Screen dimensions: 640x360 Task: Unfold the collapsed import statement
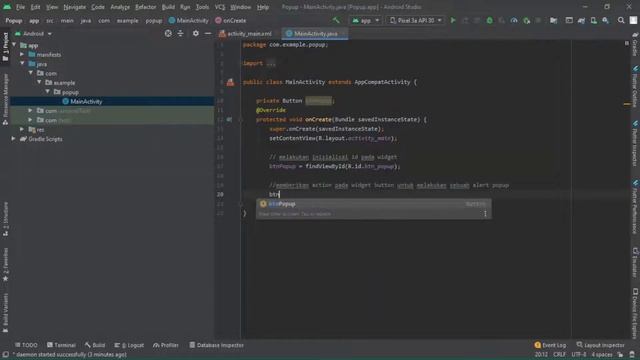pyautogui.click(x=271, y=63)
